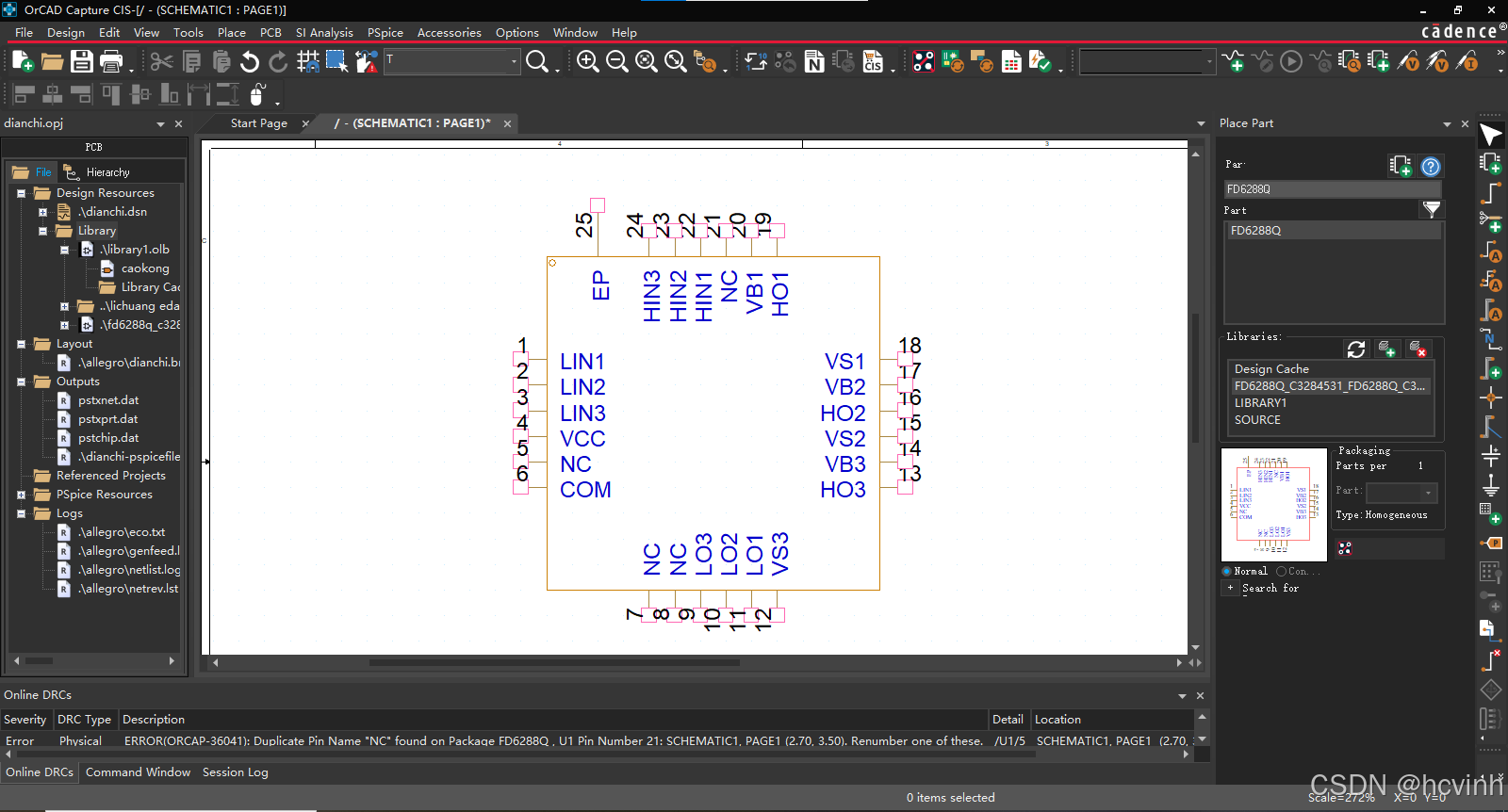Collapse the Outputs folder

click(21, 382)
